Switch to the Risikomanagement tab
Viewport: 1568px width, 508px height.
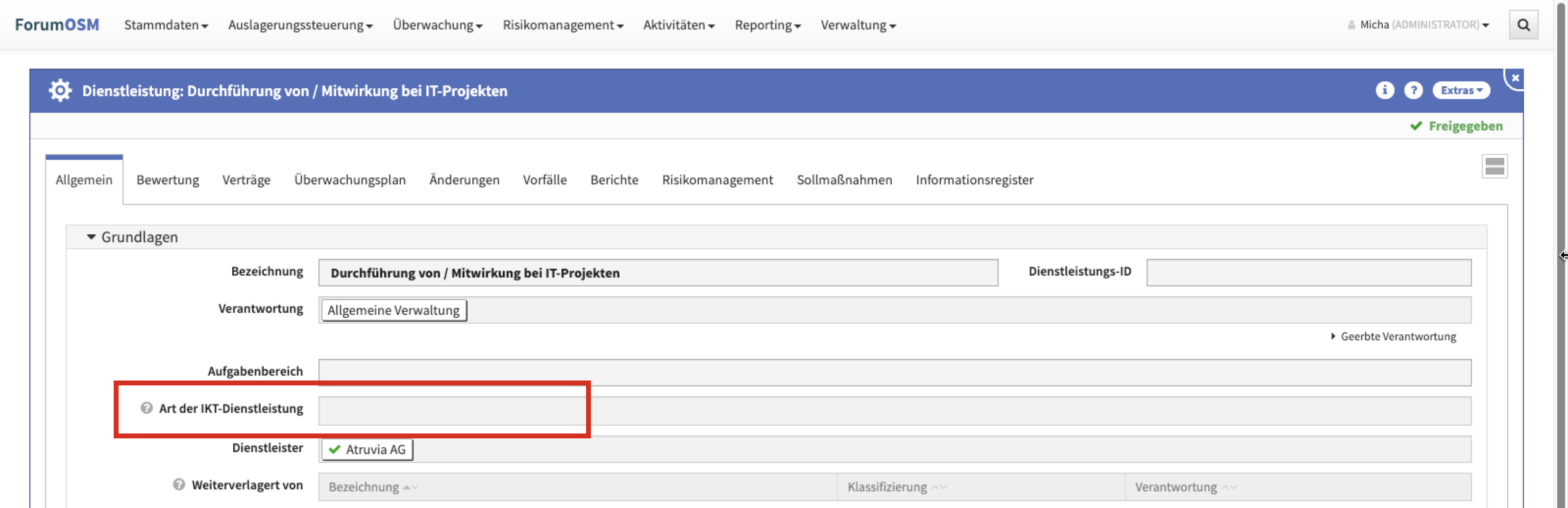[x=718, y=179]
